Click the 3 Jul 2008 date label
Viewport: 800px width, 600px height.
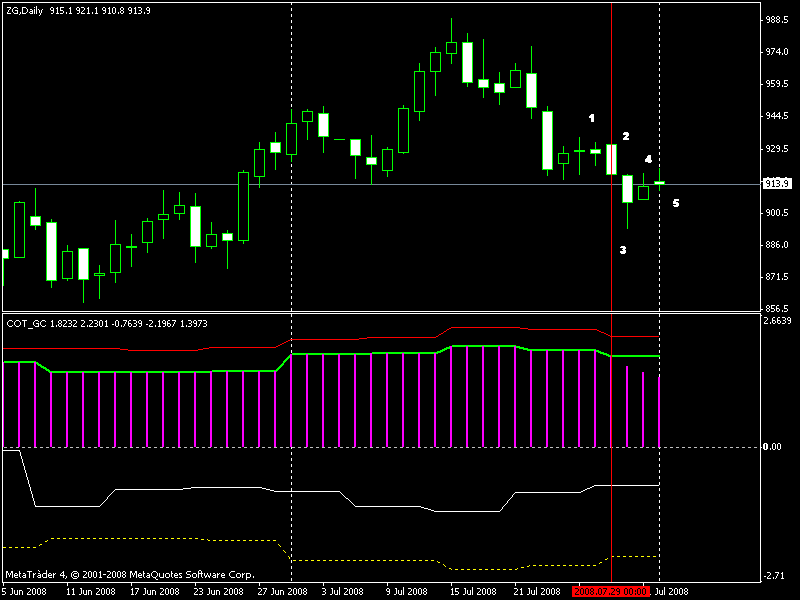(x=342, y=592)
